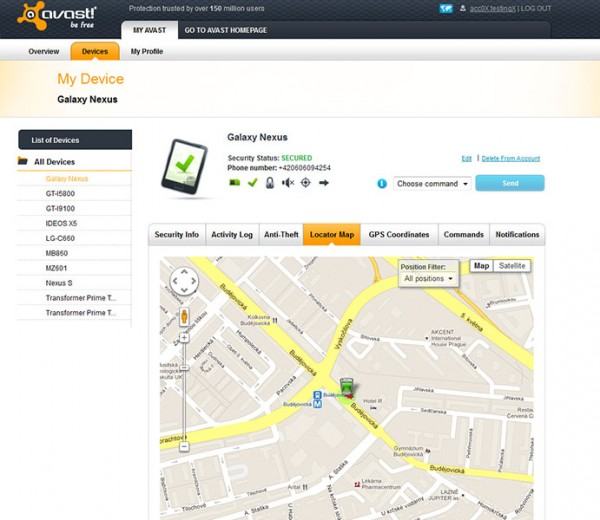The height and width of the screenshot is (520, 600).
Task: Zoom in the map with plus button
Action: pos(184,337)
